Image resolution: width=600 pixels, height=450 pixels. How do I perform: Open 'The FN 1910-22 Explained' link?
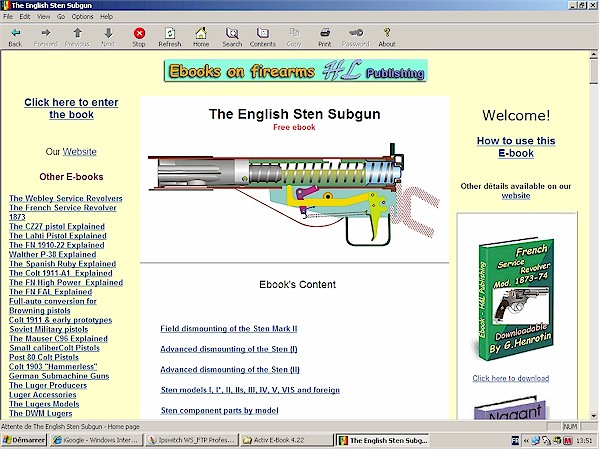(57, 245)
